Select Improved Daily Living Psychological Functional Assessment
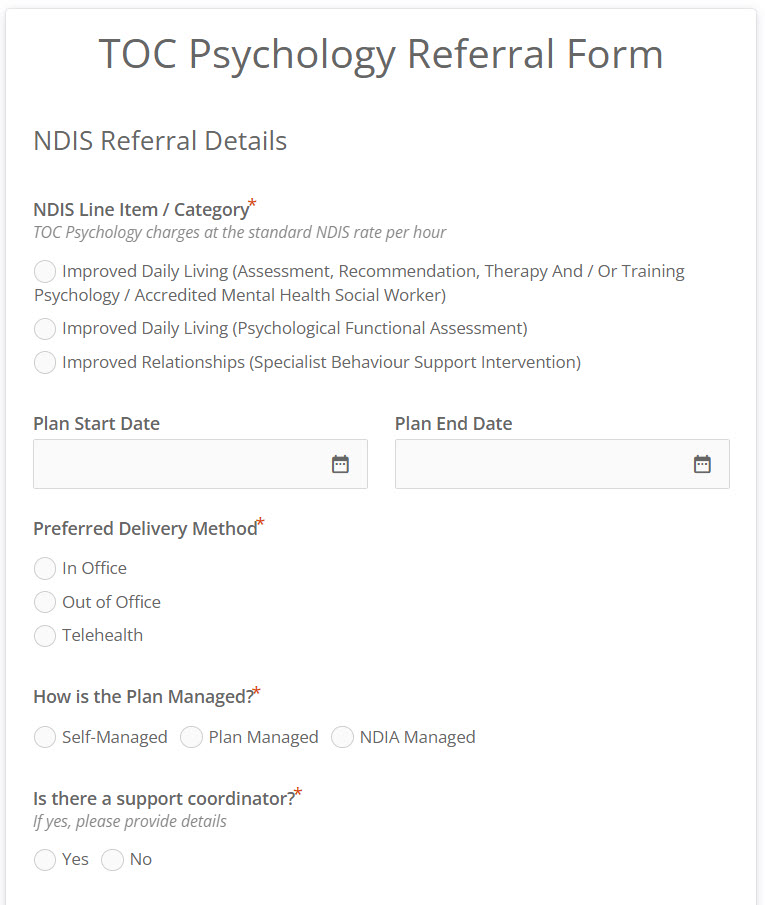Viewport: 765px width, 905px height. pos(45,329)
